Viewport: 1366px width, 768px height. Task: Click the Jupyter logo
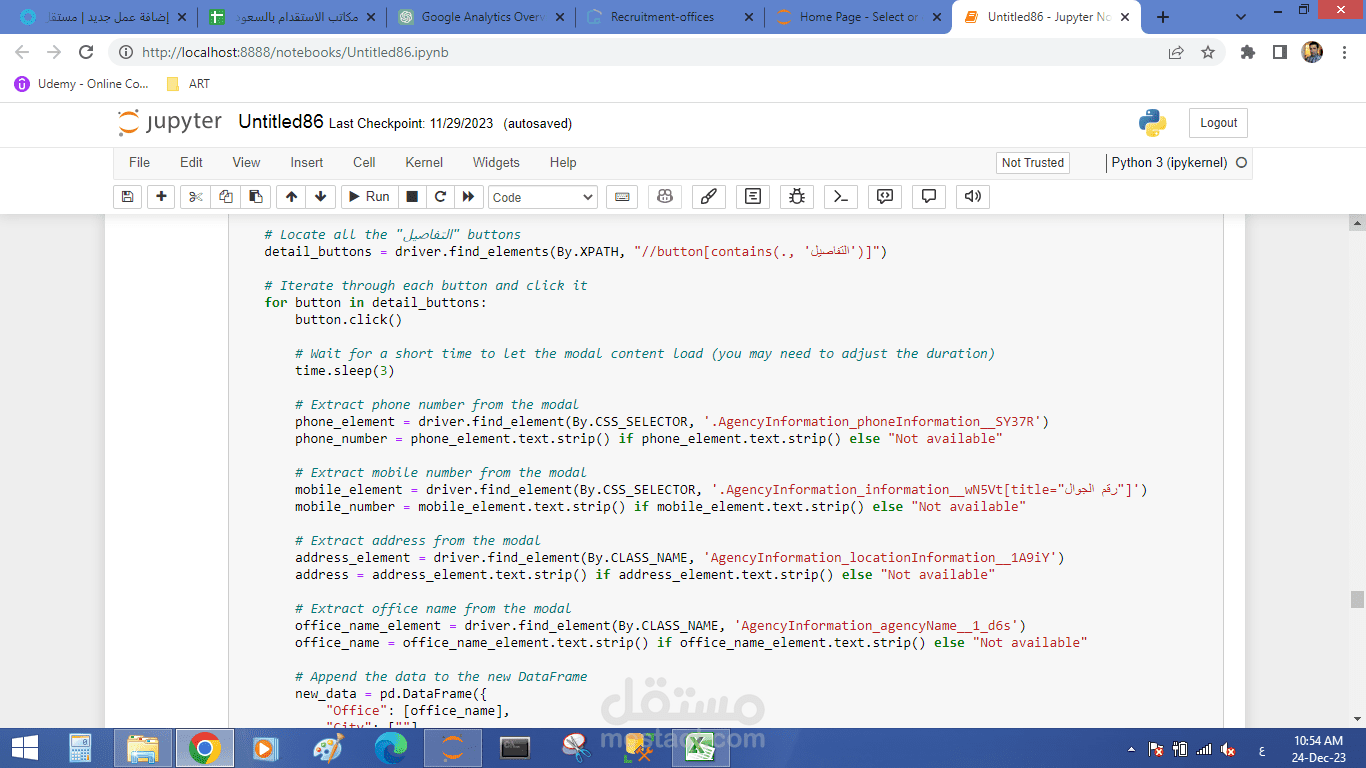click(170, 122)
